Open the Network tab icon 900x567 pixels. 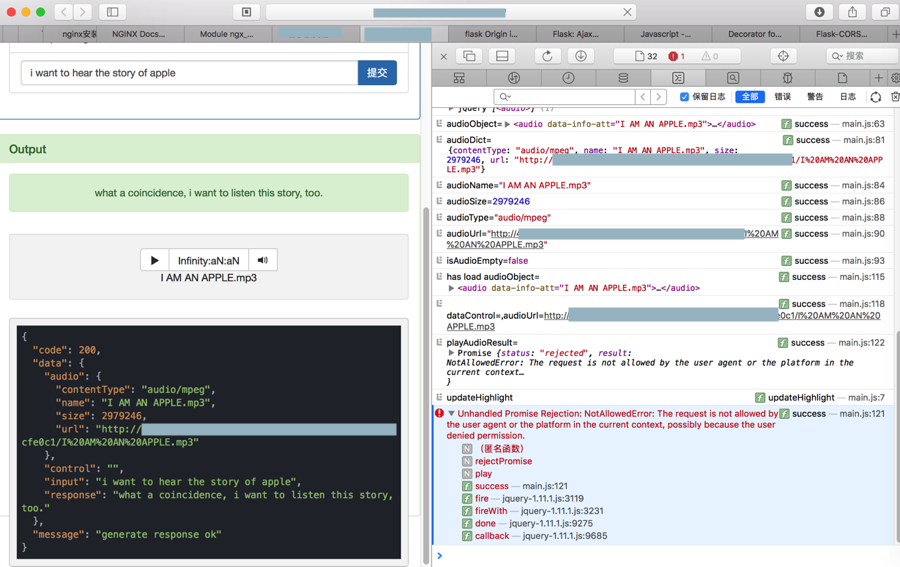coord(514,78)
